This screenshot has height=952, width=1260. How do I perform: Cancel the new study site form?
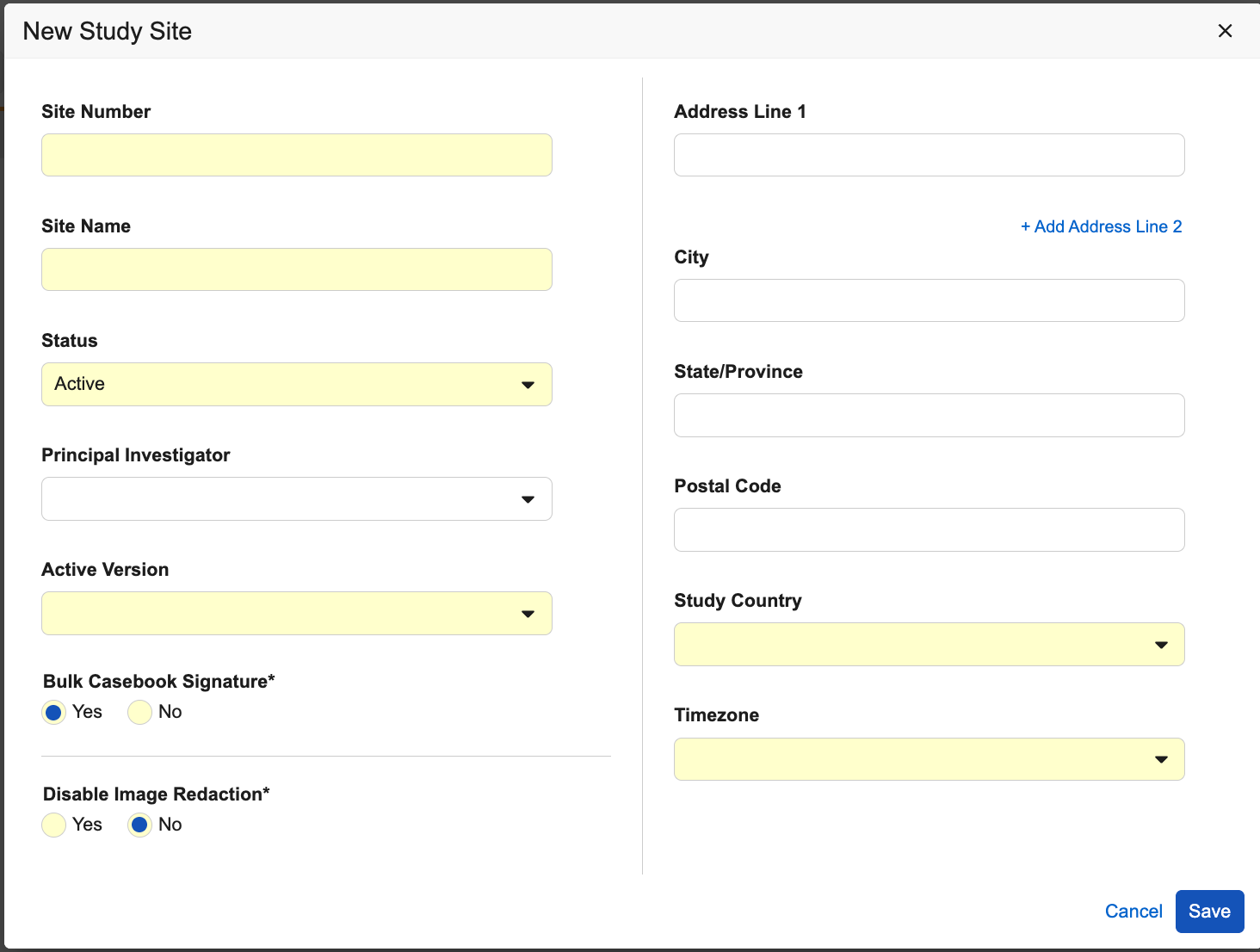coord(1133,912)
